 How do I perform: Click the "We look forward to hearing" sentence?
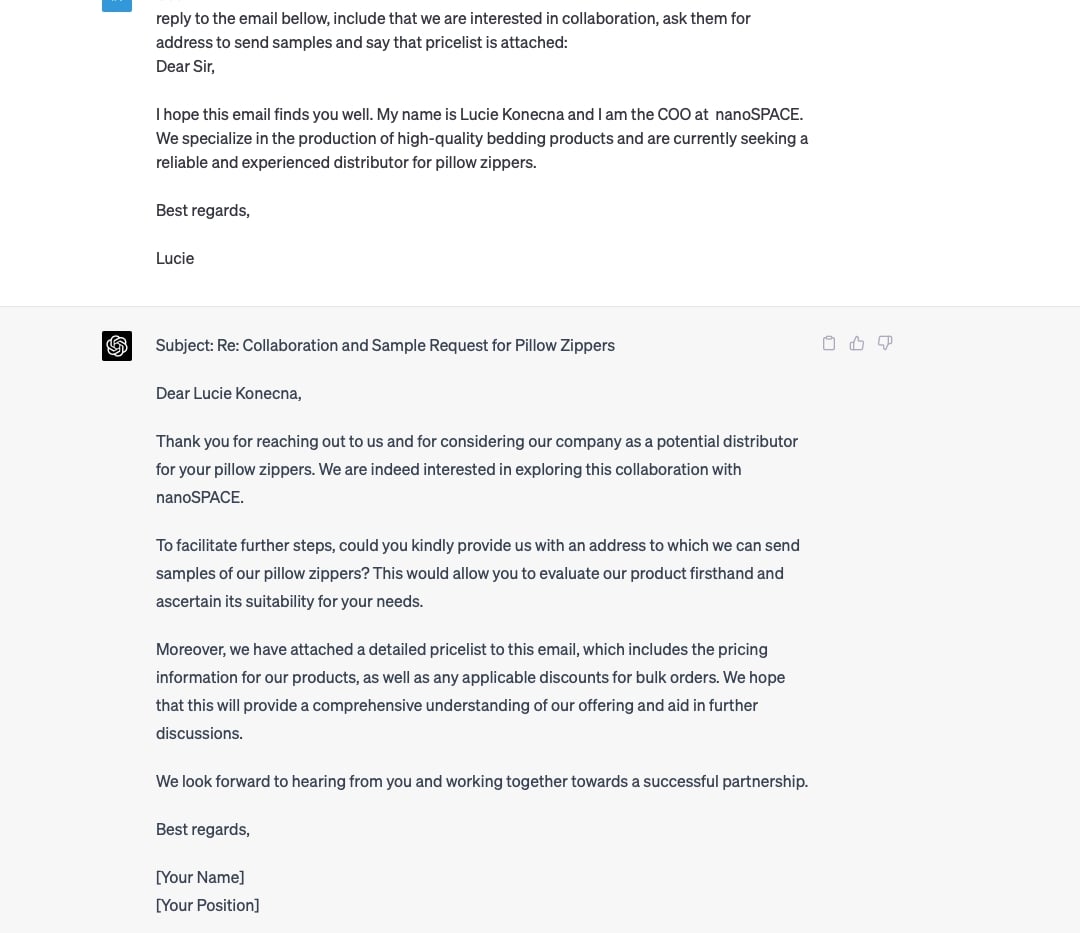pos(481,781)
